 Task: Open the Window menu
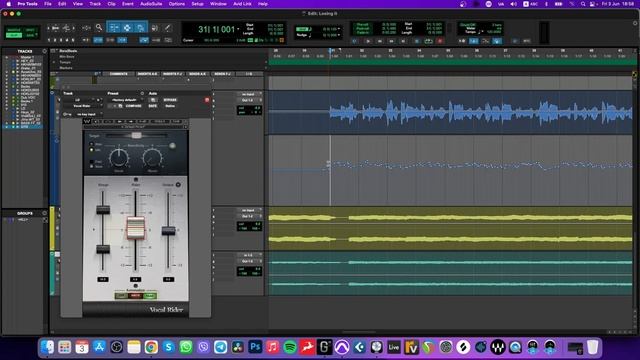(218, 4)
